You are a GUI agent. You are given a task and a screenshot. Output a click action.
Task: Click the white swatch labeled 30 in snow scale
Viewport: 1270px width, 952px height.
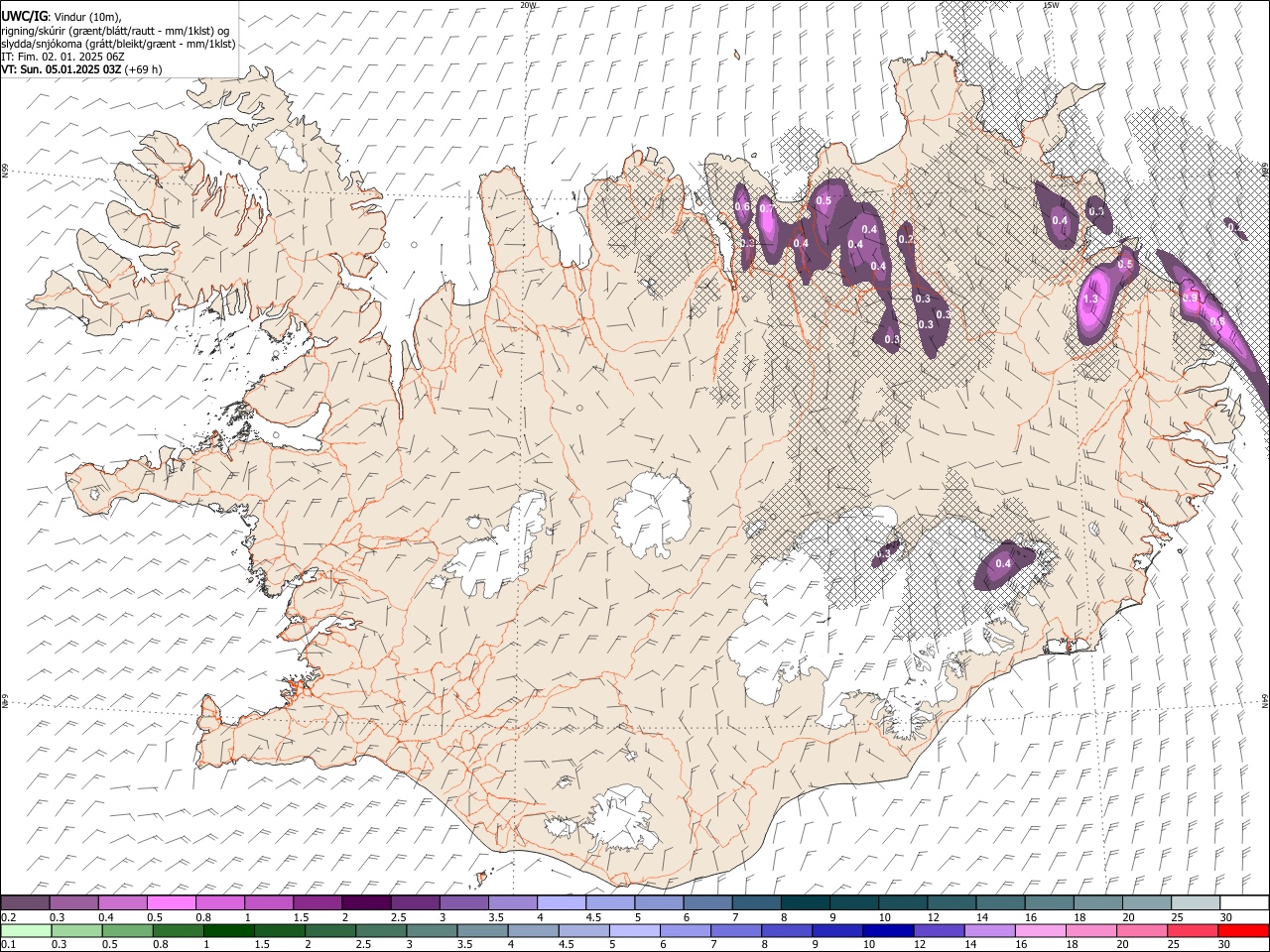(1245, 902)
